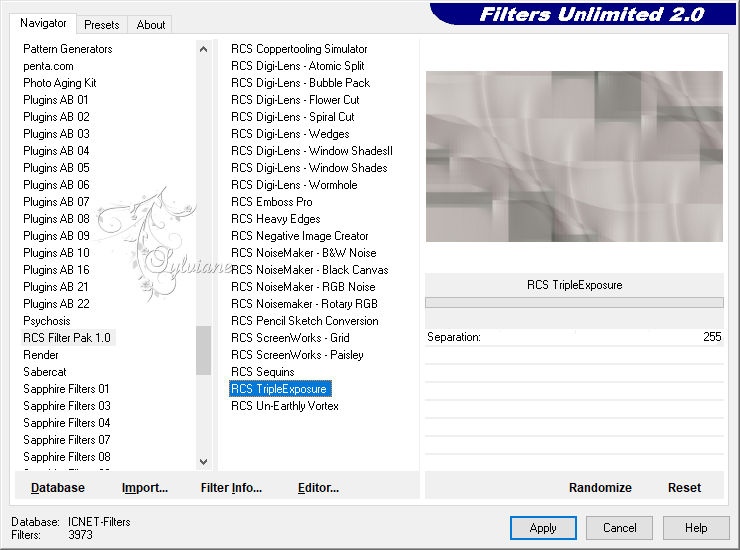Select Sapphire Filters 01 category
The width and height of the screenshot is (740, 550).
point(66,389)
